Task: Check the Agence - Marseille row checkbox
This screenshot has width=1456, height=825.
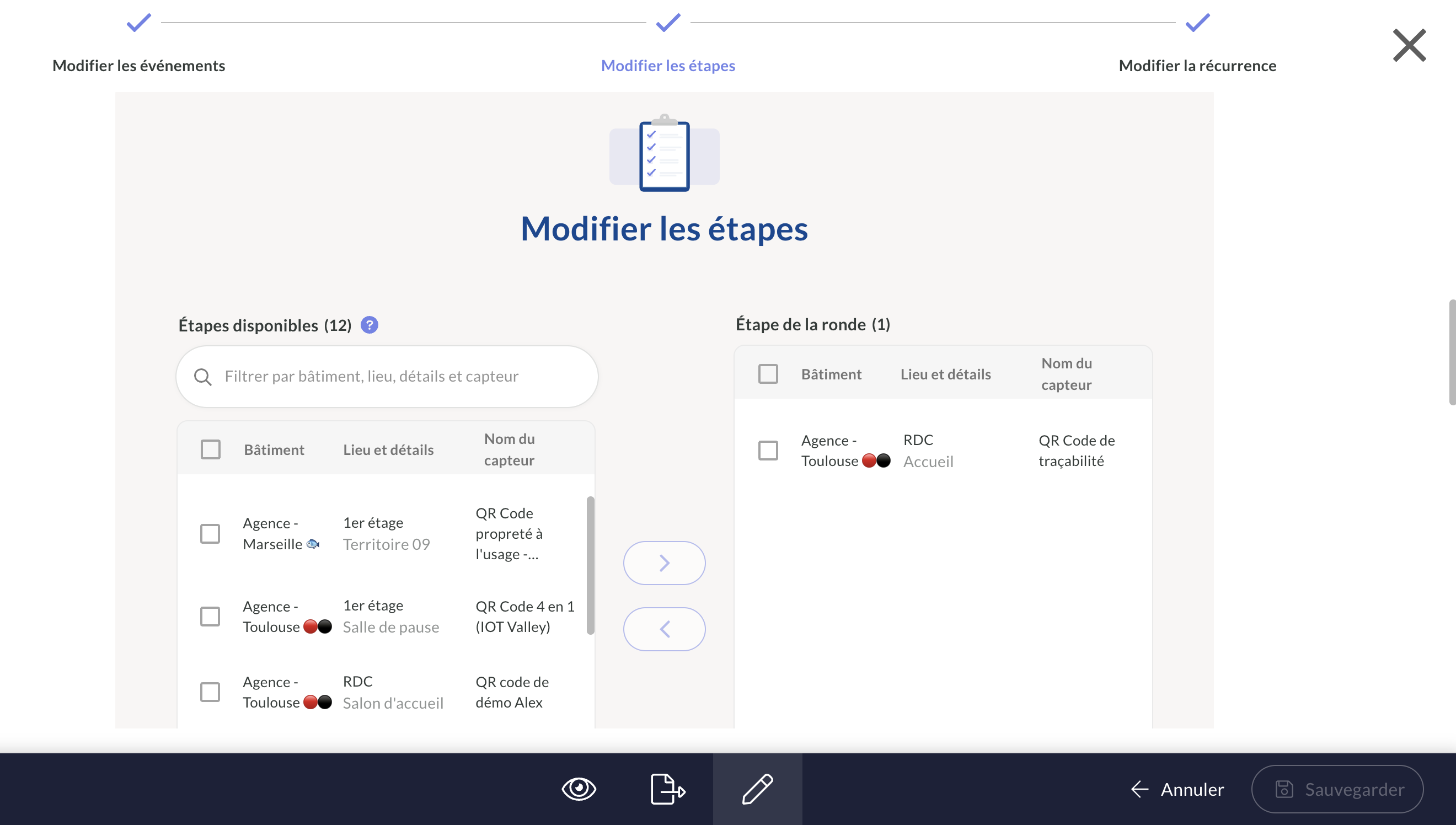Action: tap(210, 533)
